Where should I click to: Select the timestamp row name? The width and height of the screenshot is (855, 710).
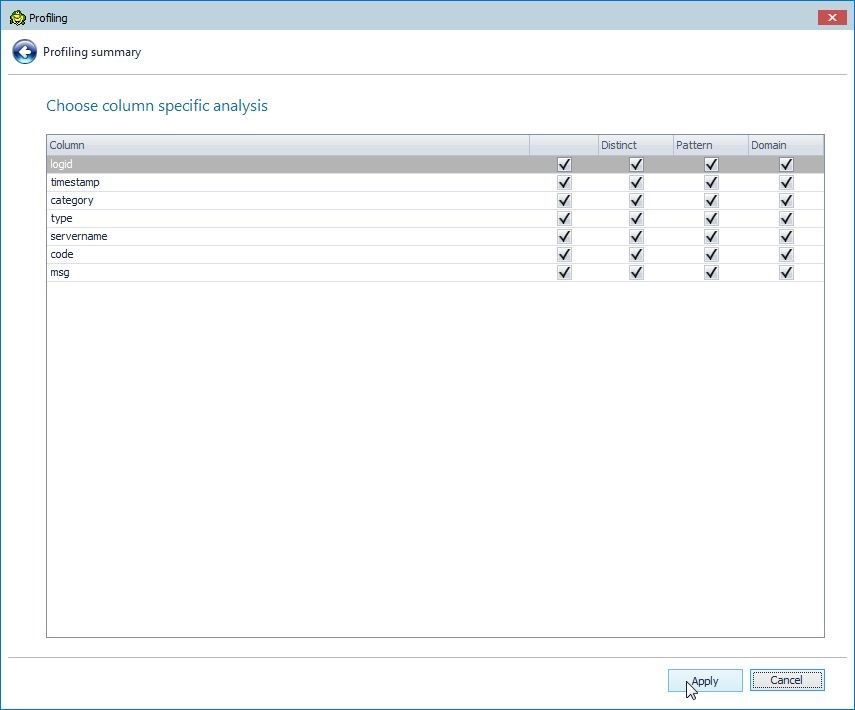tap(75, 182)
